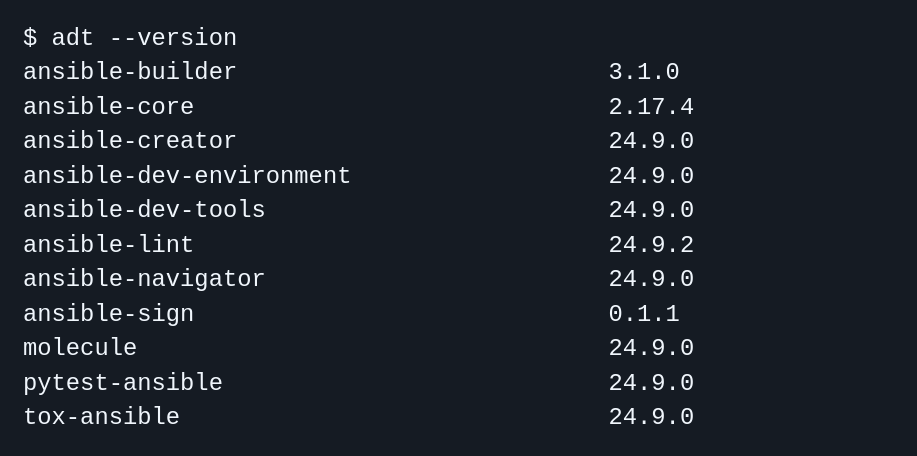Viewport: 917px width, 456px height.
Task: Click the ansible-sign package name
Action: [x=108, y=314]
